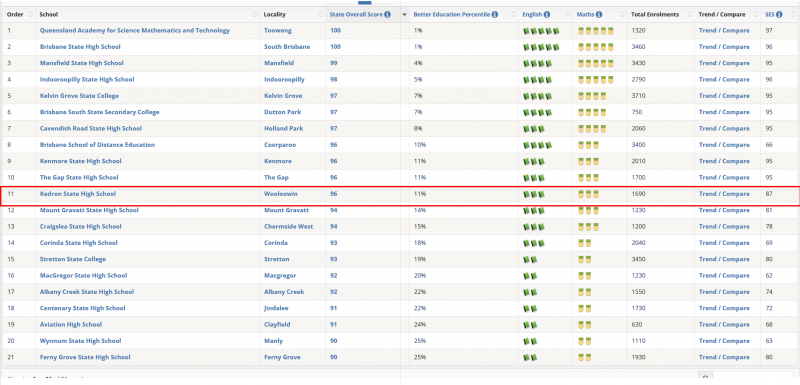Image resolution: width=800 pixels, height=385 pixels.
Task: Click score 99 in Mansfield row
Action: point(333,63)
